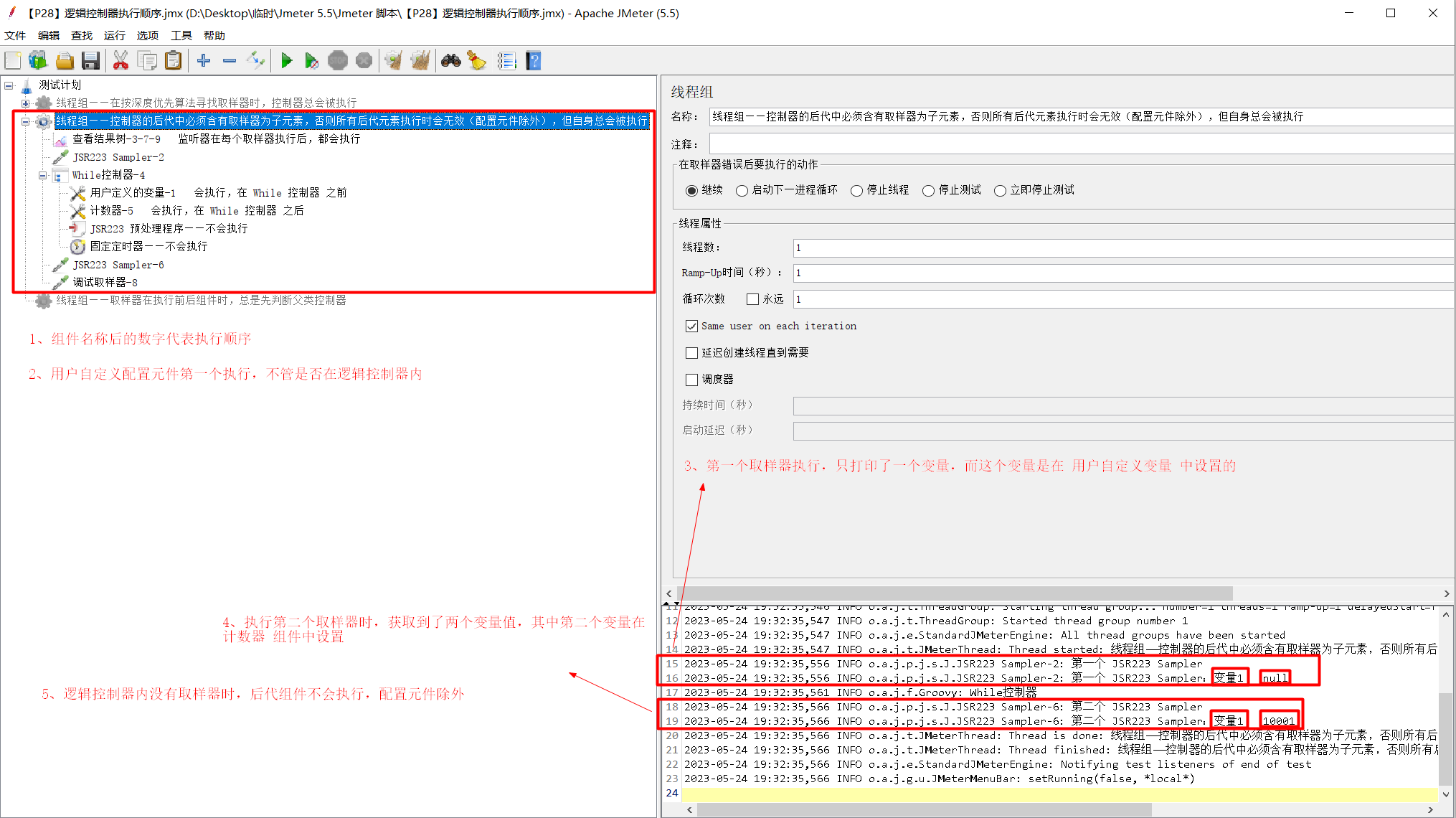Select JSR223 Sampler-6 in the tree
The image size is (1456, 818).
(x=118, y=265)
